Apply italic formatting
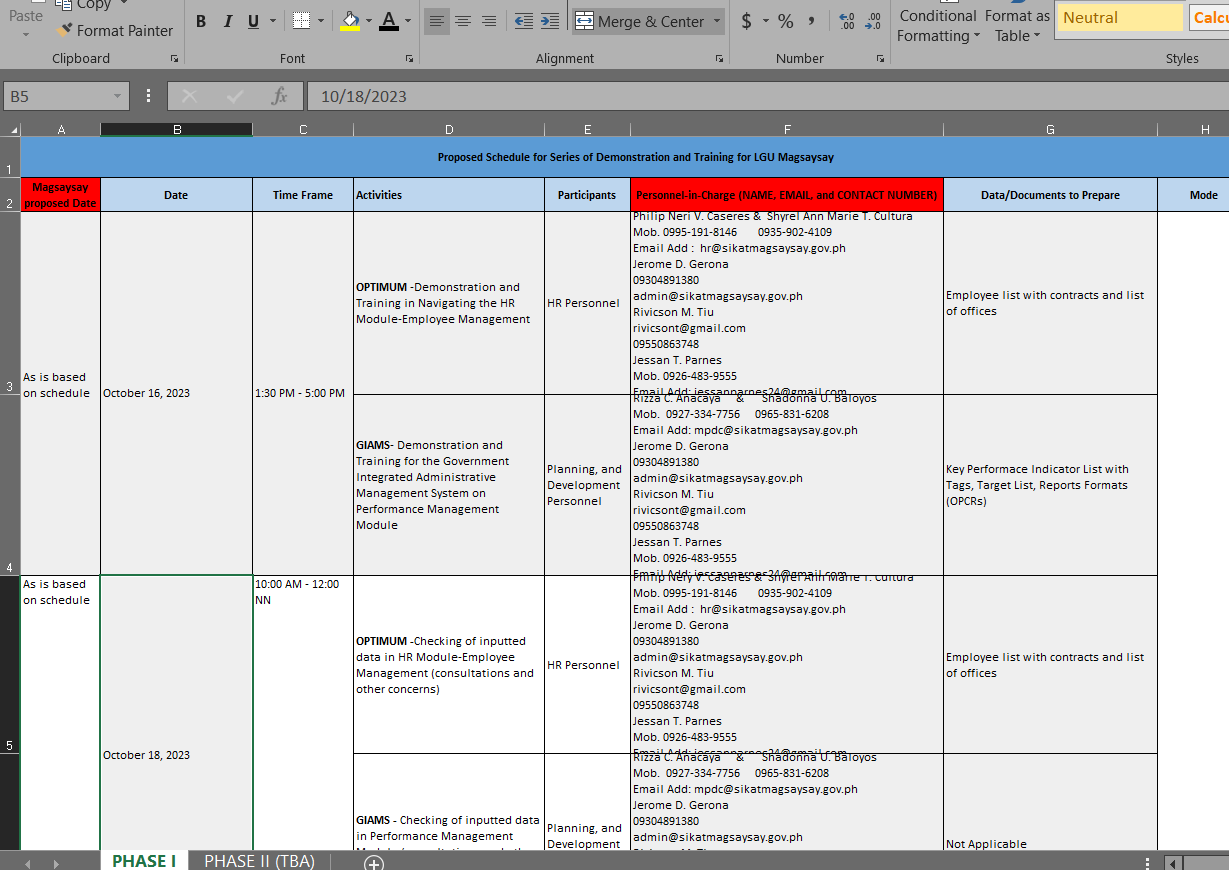 (227, 21)
